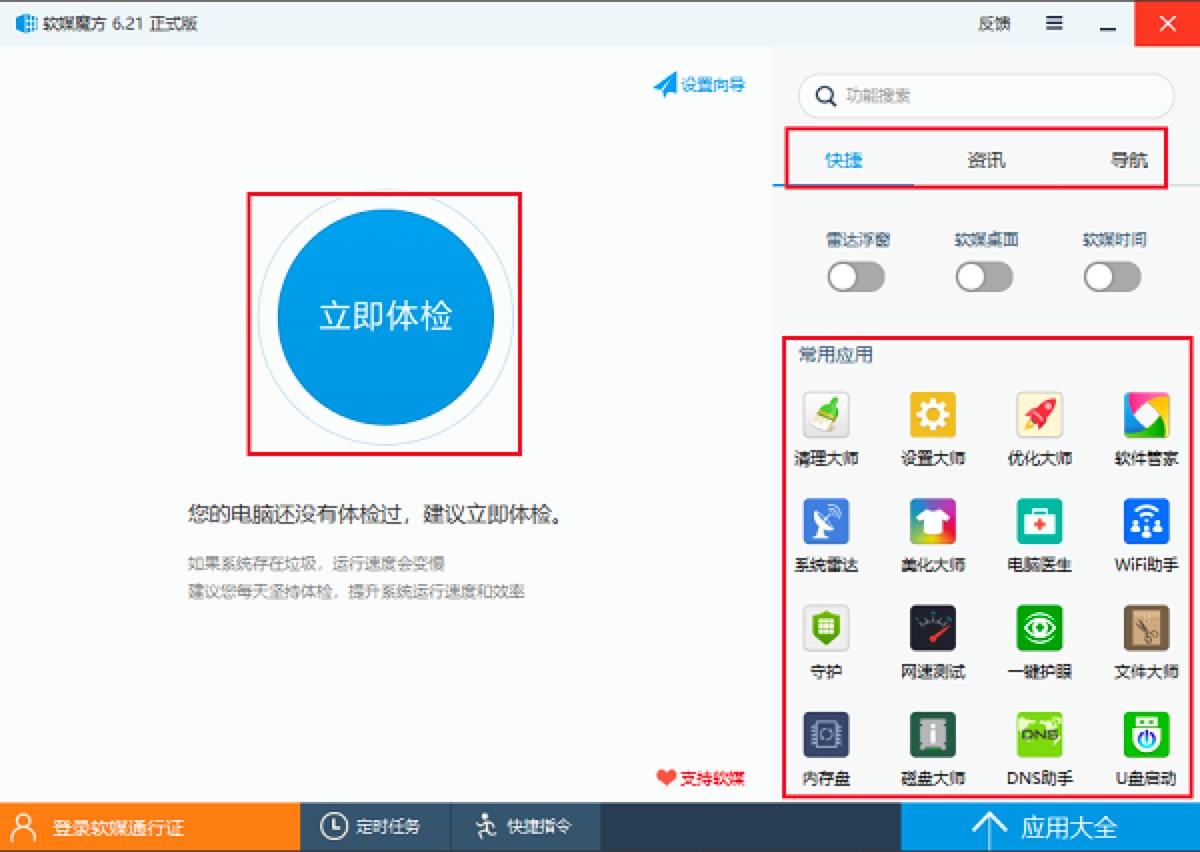Launch 设置大师 gear icon
This screenshot has width=1200, height=852.
tap(933, 414)
